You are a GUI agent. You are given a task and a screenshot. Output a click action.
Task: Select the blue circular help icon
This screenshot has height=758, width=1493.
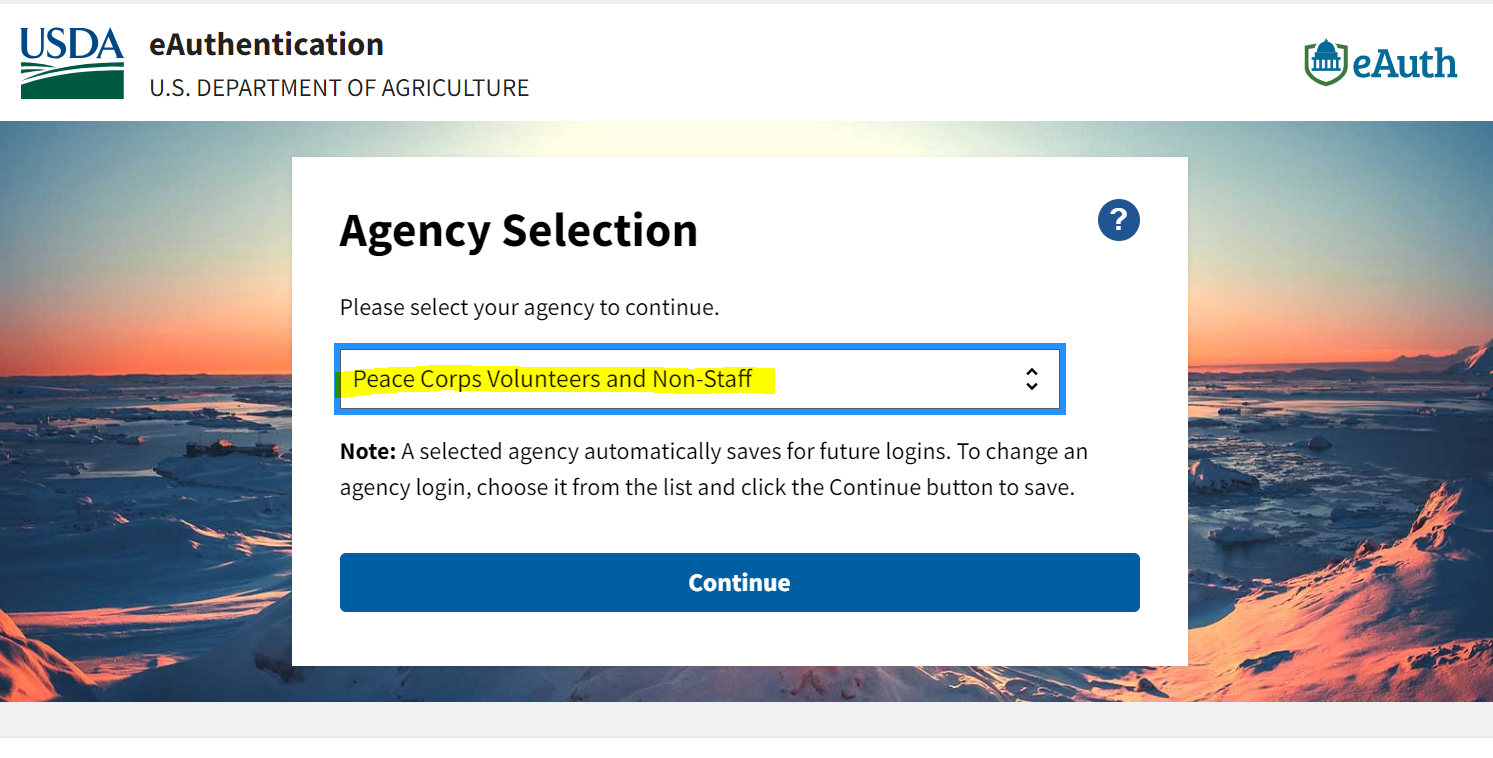pyautogui.click(x=1118, y=220)
